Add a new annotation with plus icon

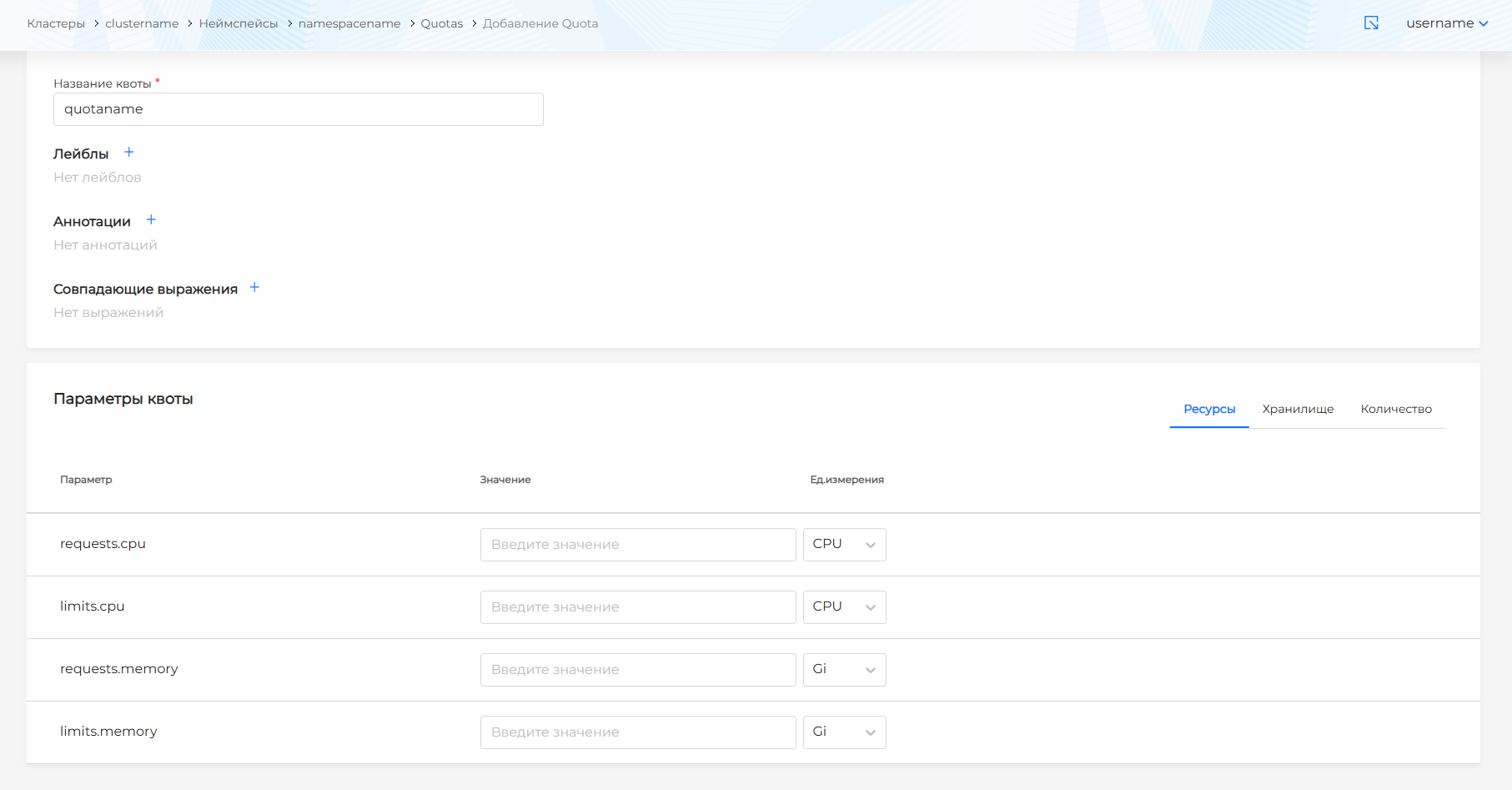(151, 220)
